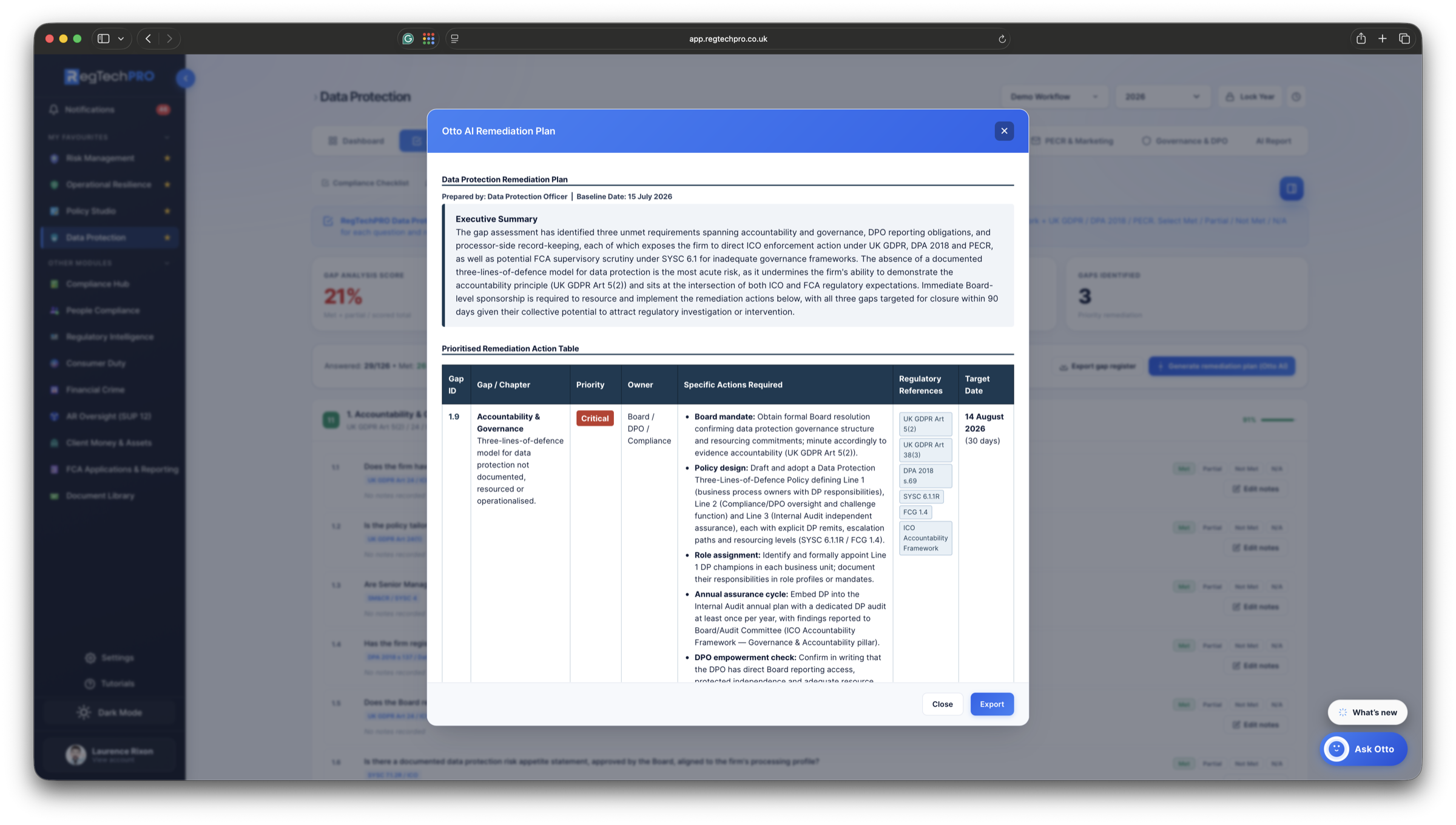The image size is (1456, 825).
Task: Open the browser sidebar dropdown chevron
Action: 121,39
